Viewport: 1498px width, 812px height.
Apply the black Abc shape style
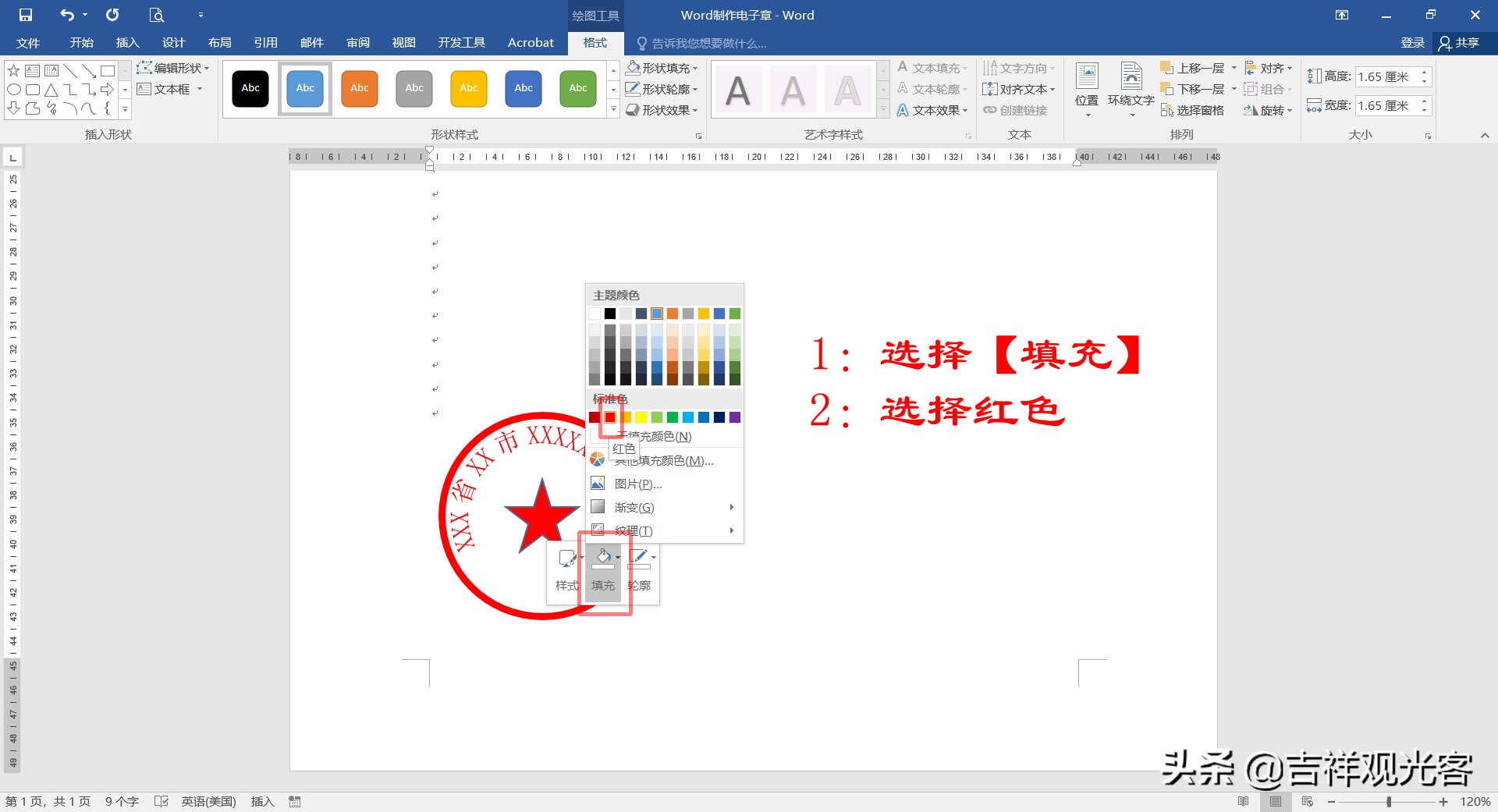point(250,88)
